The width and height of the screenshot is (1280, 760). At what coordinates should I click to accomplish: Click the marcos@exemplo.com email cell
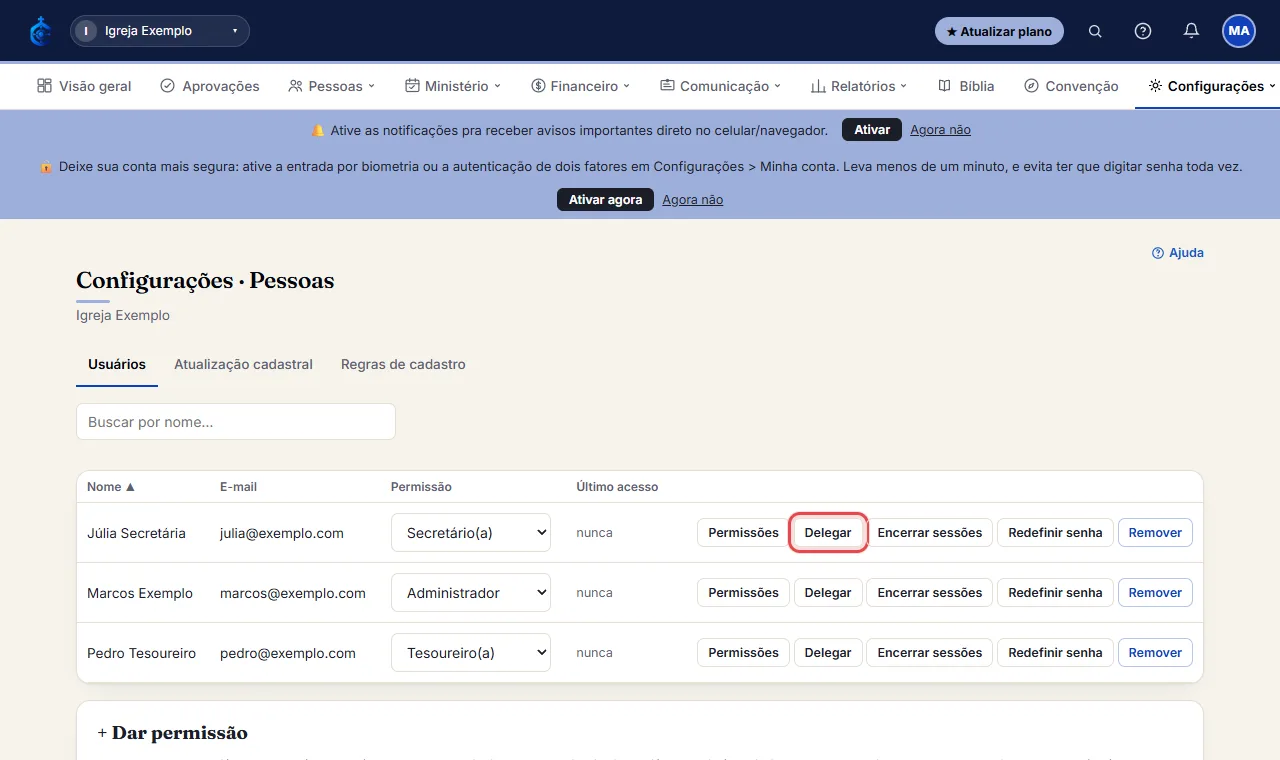(x=293, y=593)
